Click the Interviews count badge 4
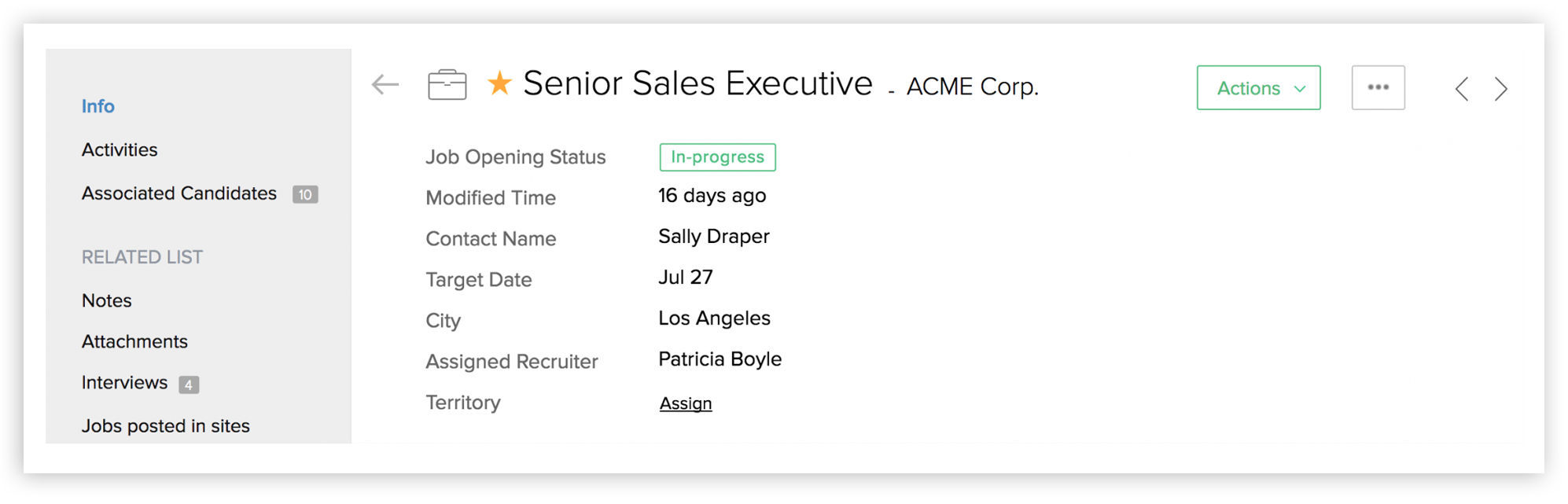 click(189, 384)
